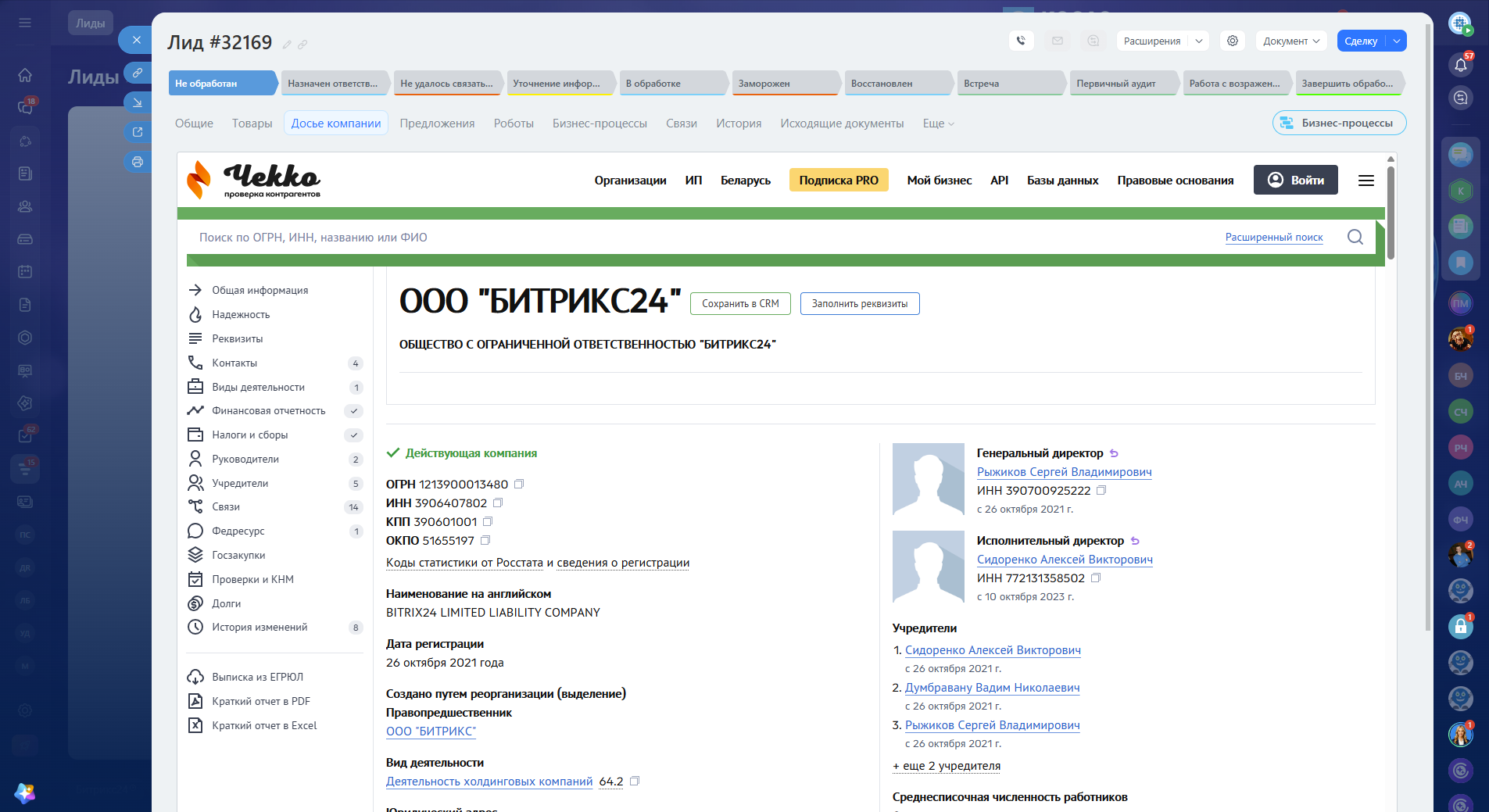Click the email envelope icon in lead header

coord(1058,41)
